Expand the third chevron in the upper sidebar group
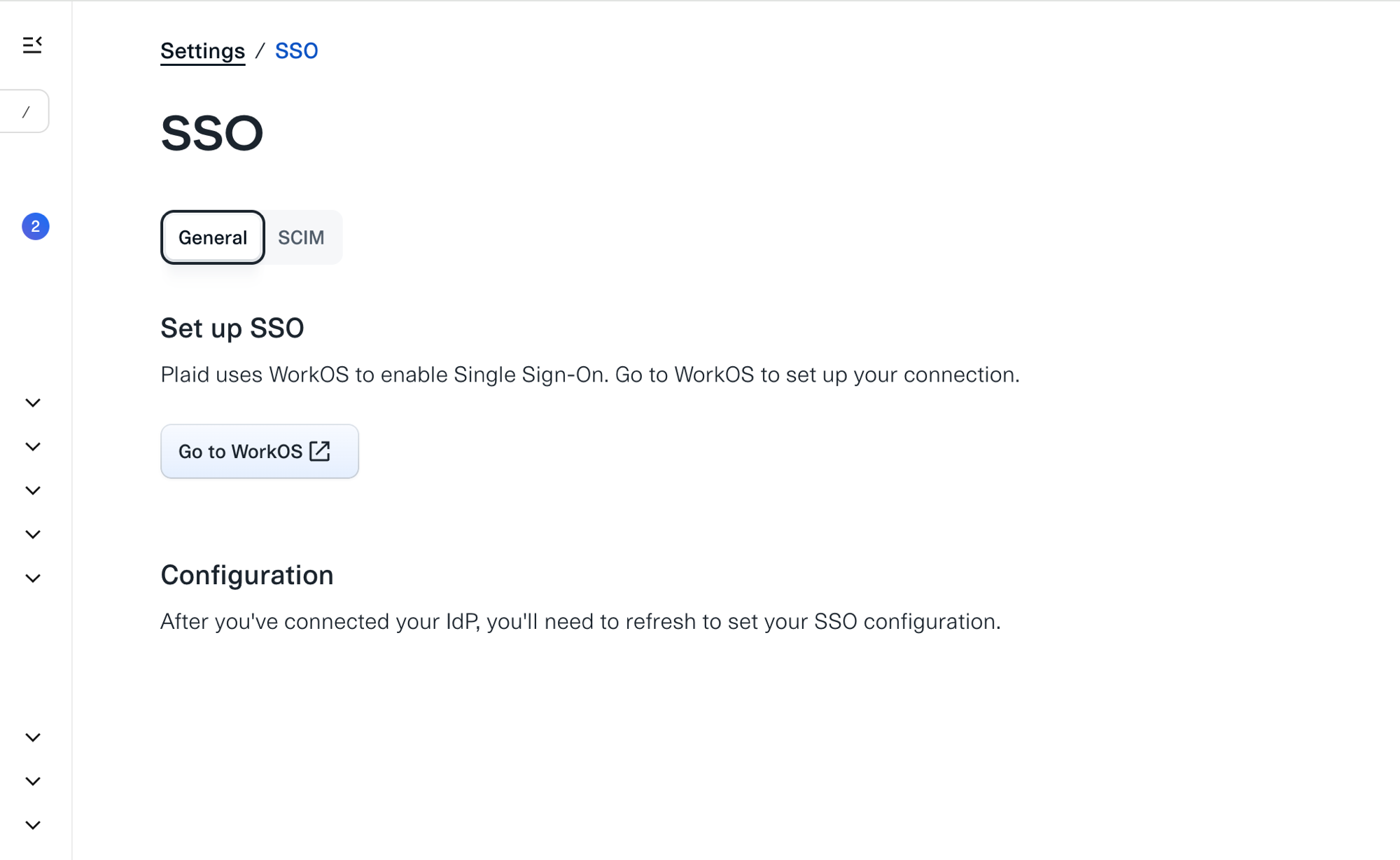 [33, 490]
